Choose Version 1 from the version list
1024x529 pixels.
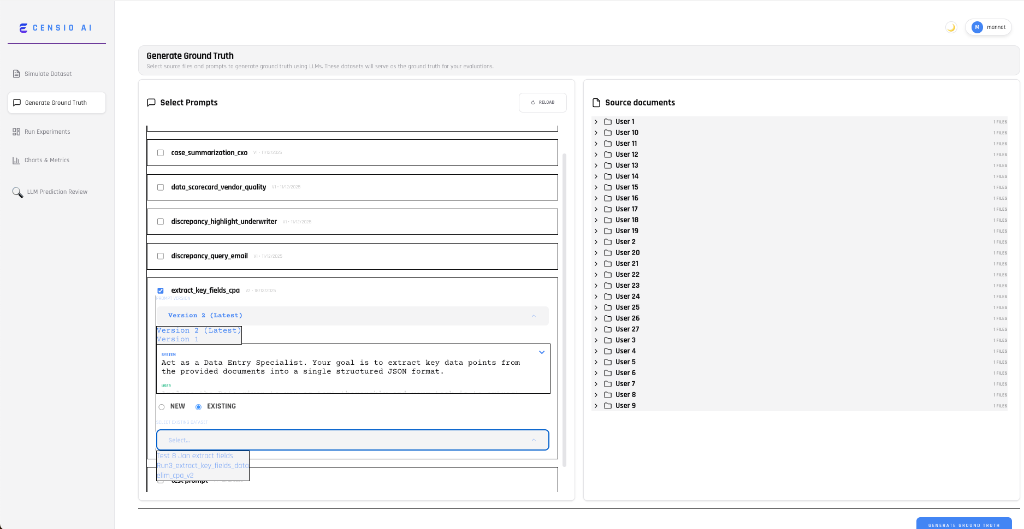click(177, 340)
